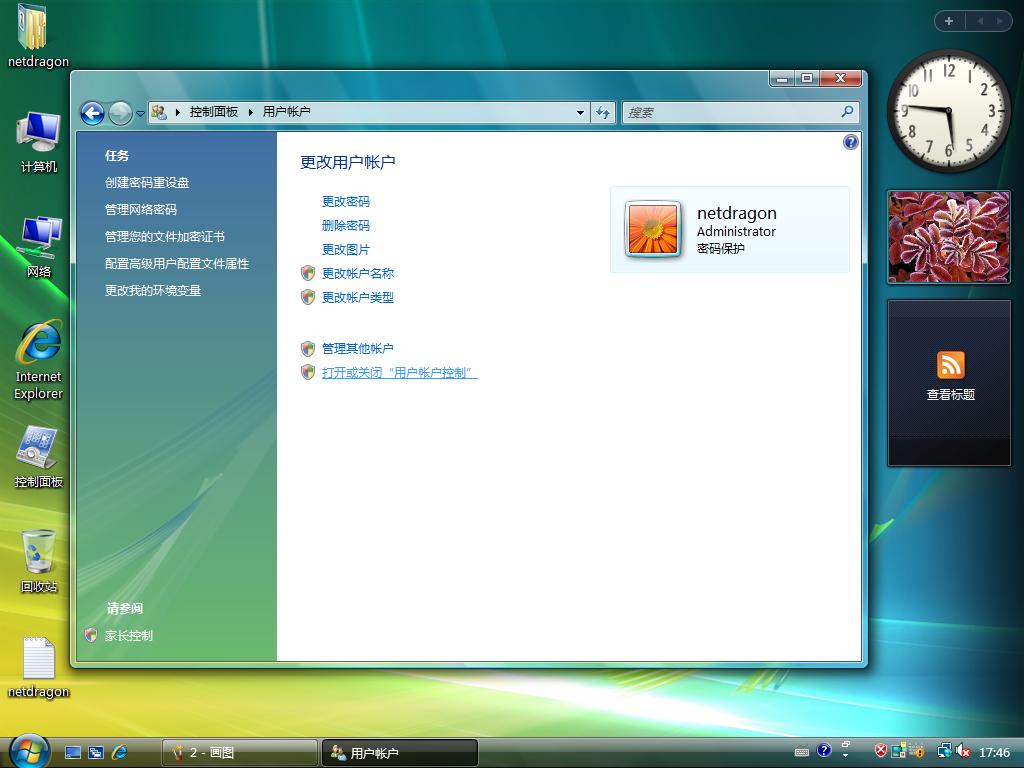The height and width of the screenshot is (768, 1024).
Task: Click the shield icon beside 管理其他帐户
Action: click(308, 349)
